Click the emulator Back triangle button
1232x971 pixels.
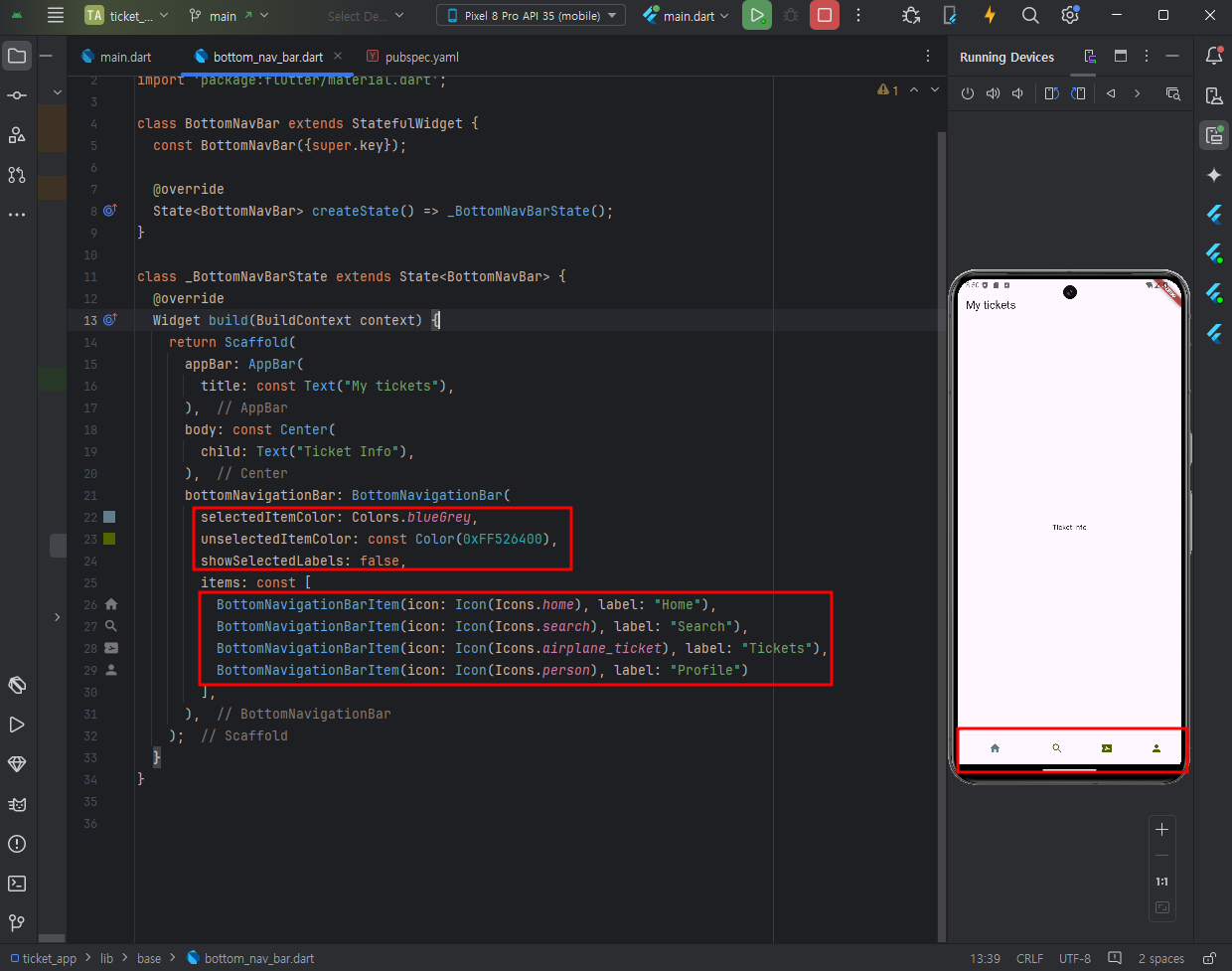[1111, 93]
